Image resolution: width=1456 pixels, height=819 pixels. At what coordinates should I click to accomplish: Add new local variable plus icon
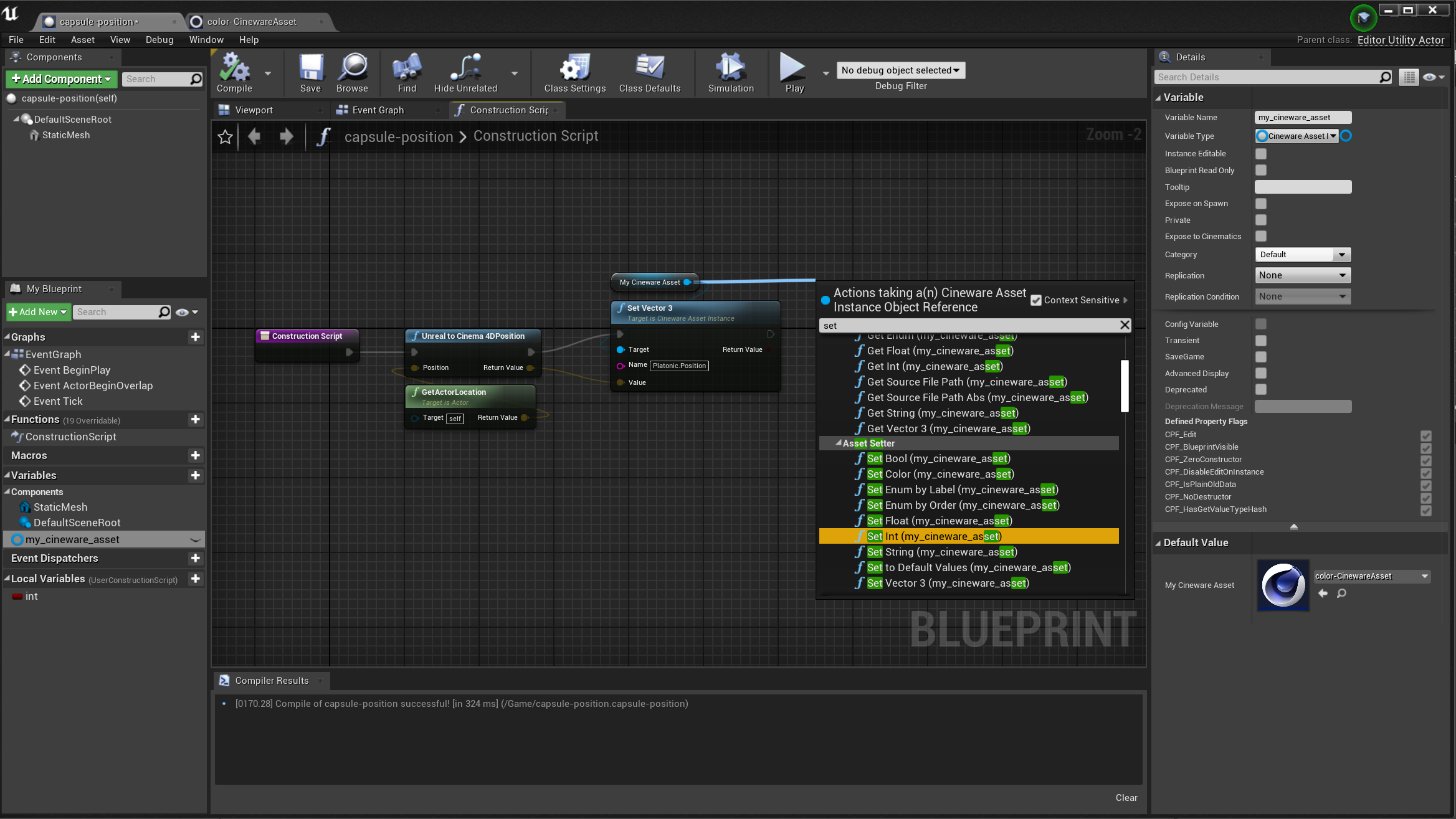195,579
